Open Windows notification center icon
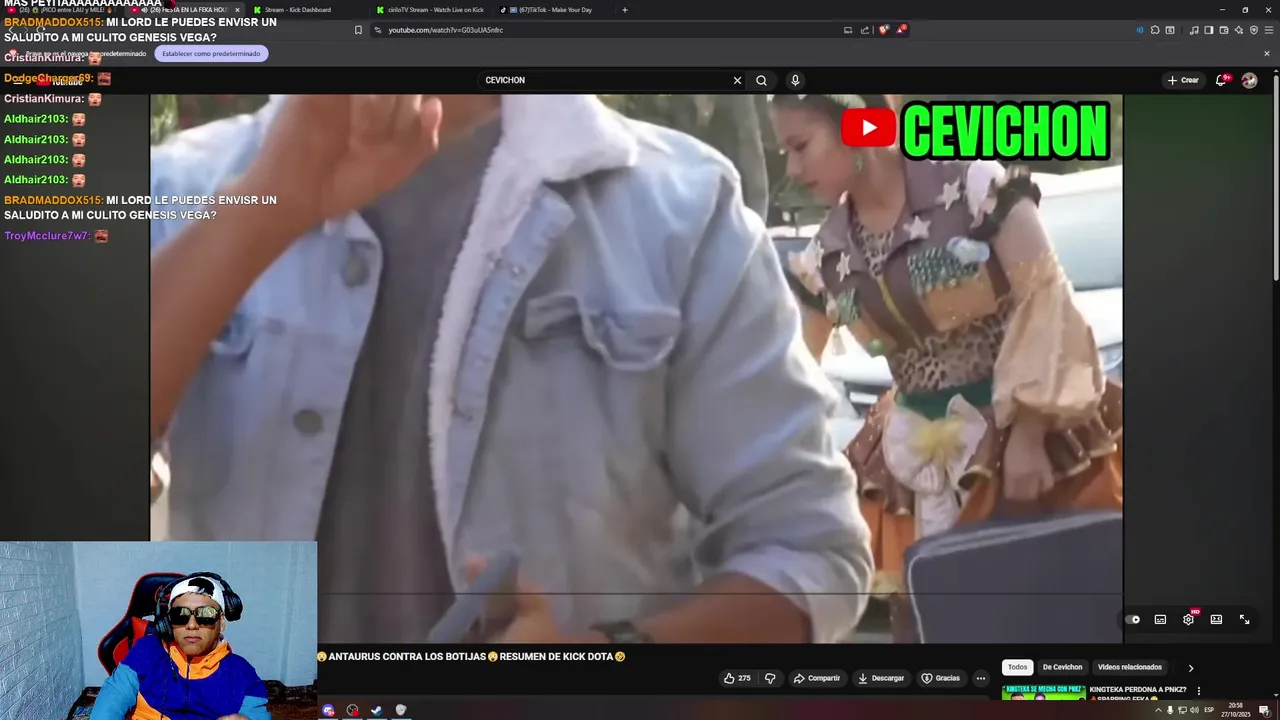1280x720 pixels. click(x=1264, y=710)
